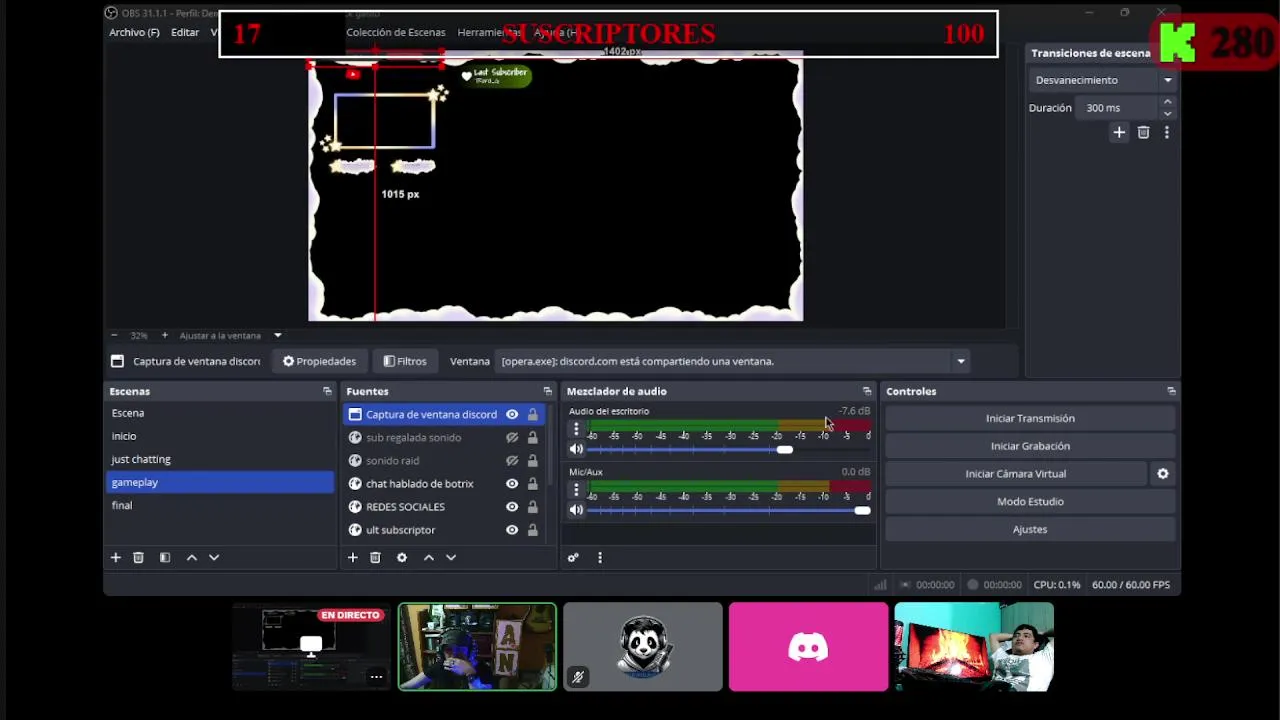This screenshot has width=1280, height=720.
Task: Open the Desvanecimiento transition dropdown
Action: [x=1103, y=80]
